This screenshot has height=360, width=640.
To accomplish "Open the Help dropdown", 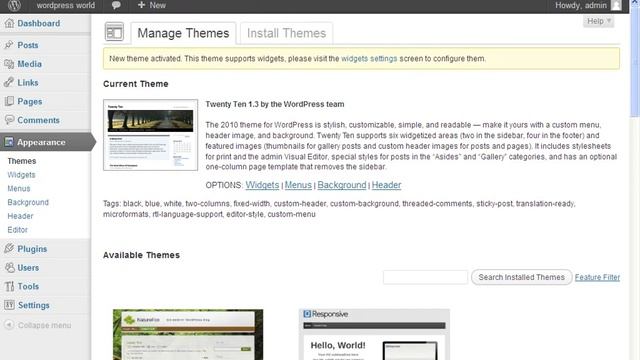I will point(598,21).
